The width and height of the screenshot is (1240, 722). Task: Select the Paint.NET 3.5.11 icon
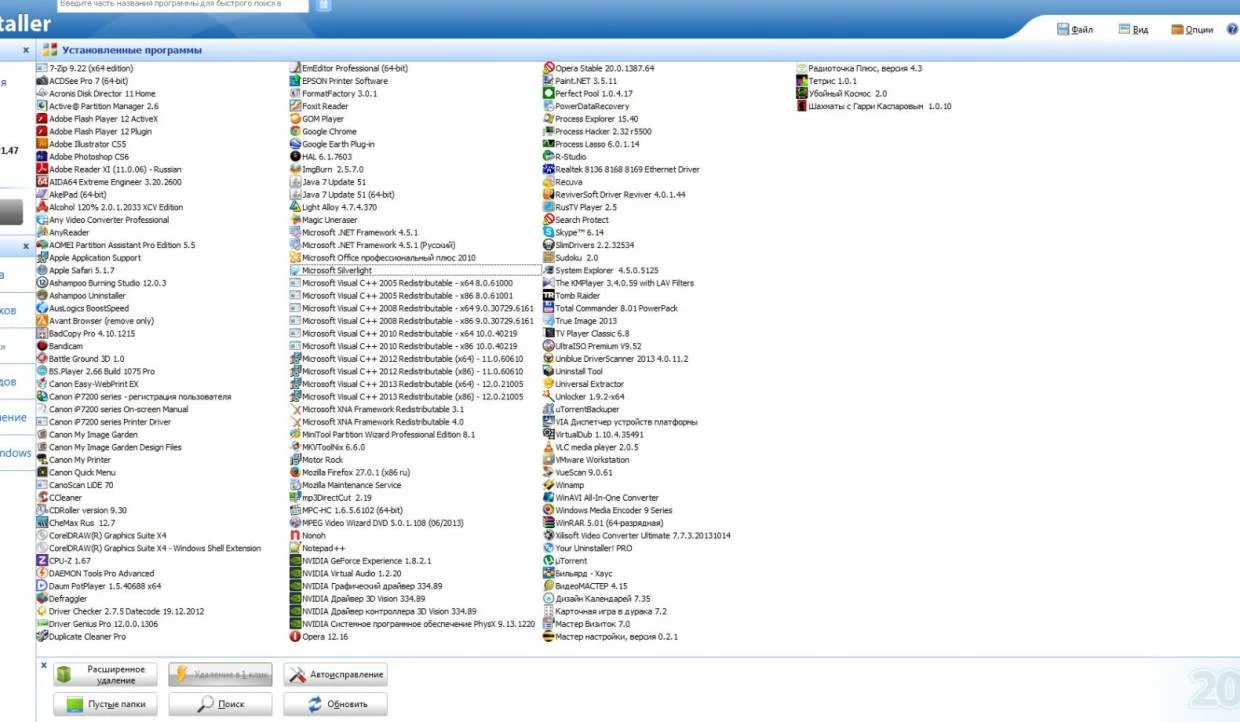coord(548,81)
